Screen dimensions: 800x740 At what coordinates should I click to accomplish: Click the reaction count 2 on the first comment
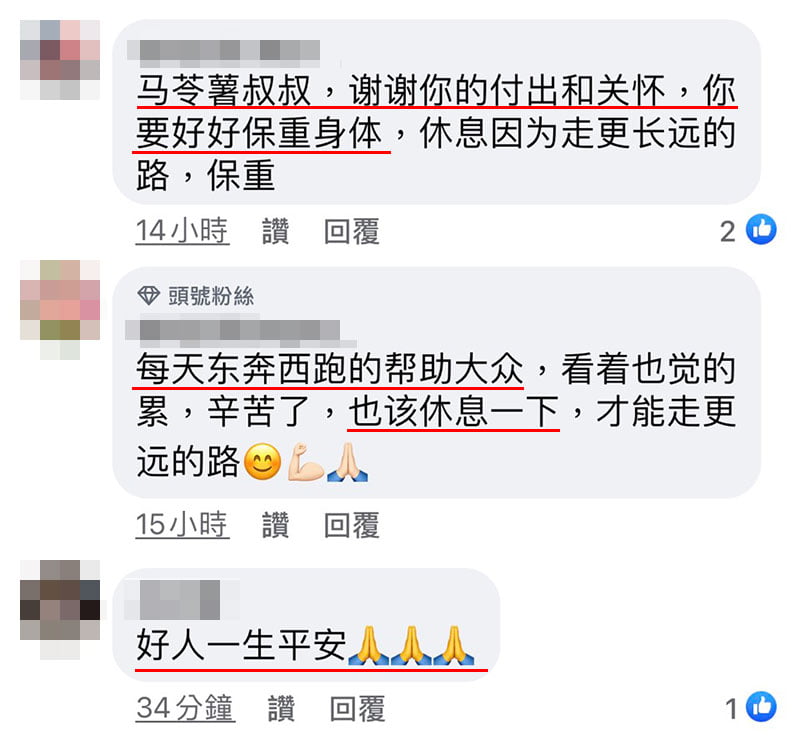[x=728, y=231]
